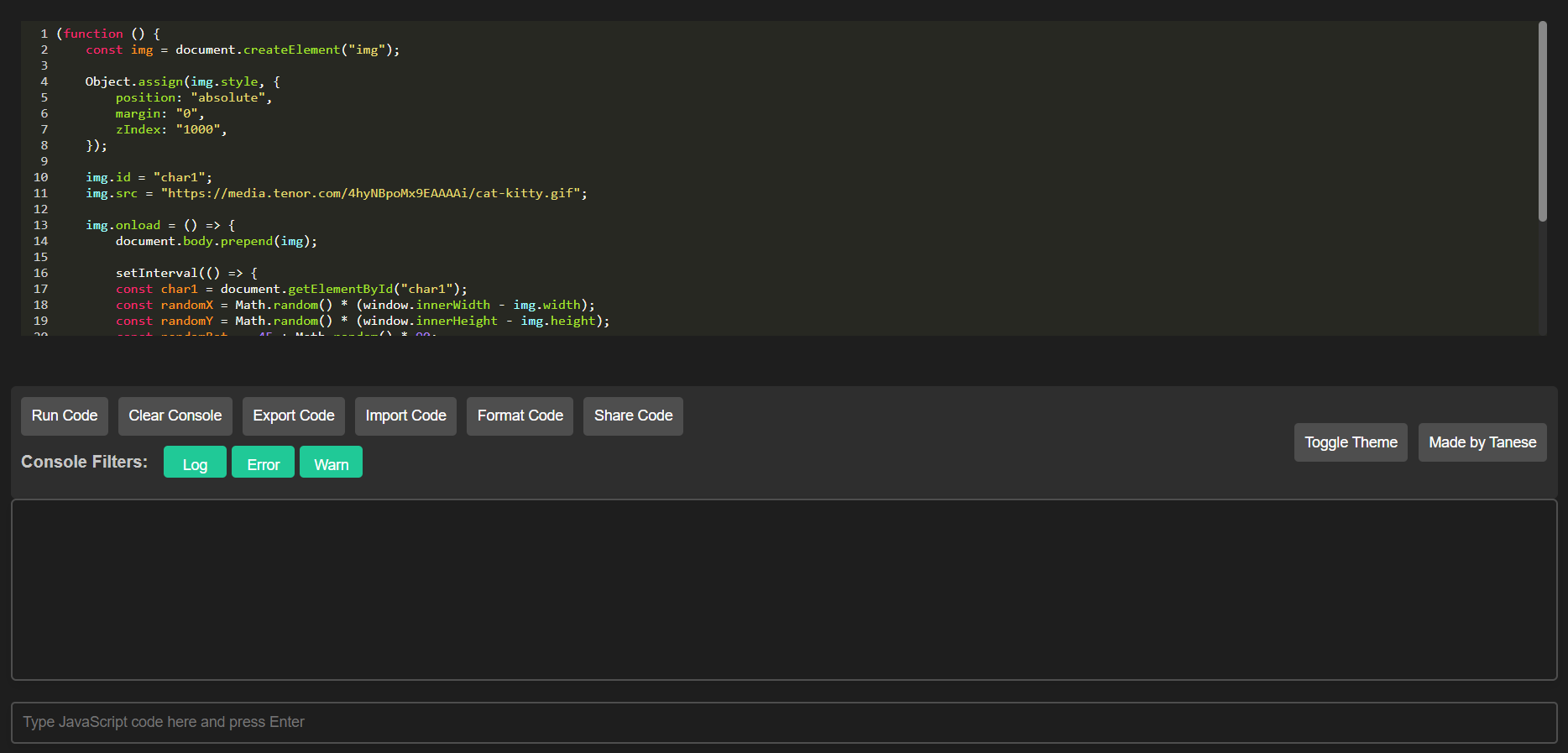Open Import Code
1568x753 pixels.
click(x=405, y=416)
